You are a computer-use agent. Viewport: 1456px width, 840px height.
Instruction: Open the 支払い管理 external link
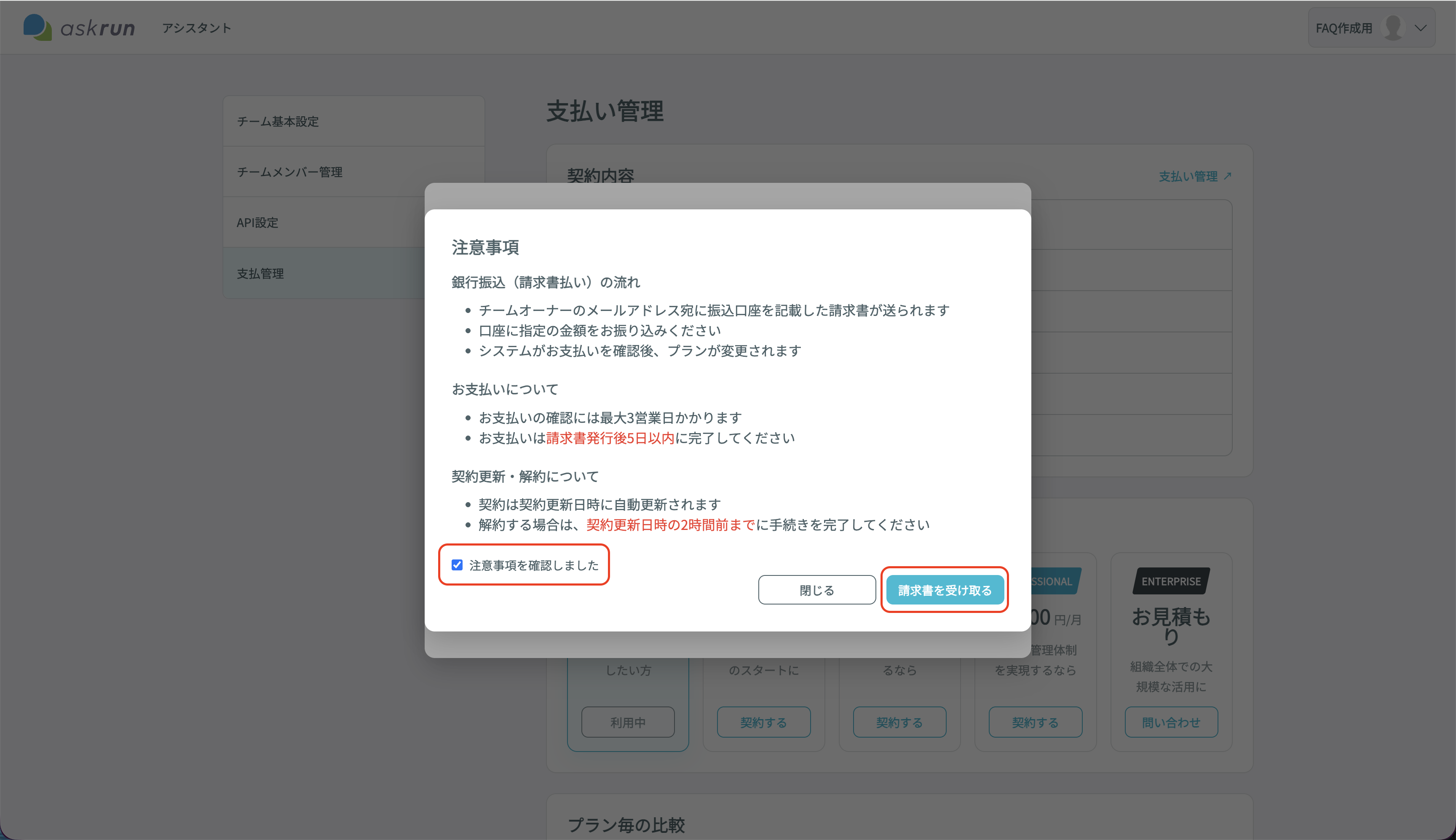[x=1195, y=176]
